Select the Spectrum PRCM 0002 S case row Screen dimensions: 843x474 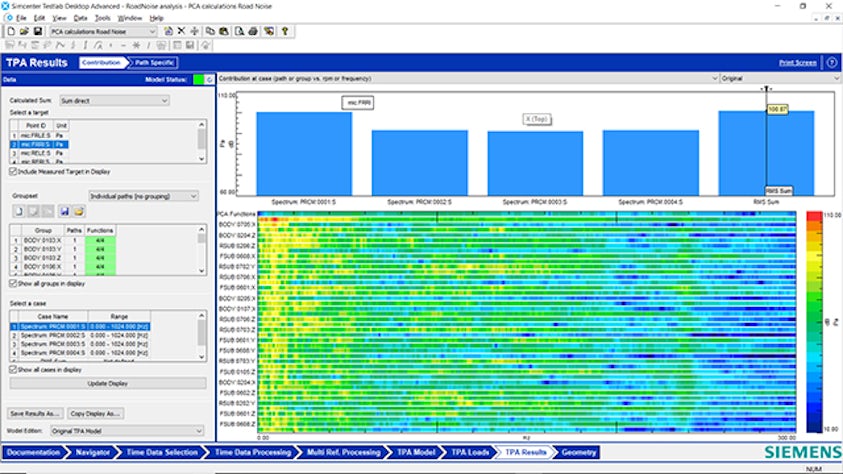tap(80, 335)
